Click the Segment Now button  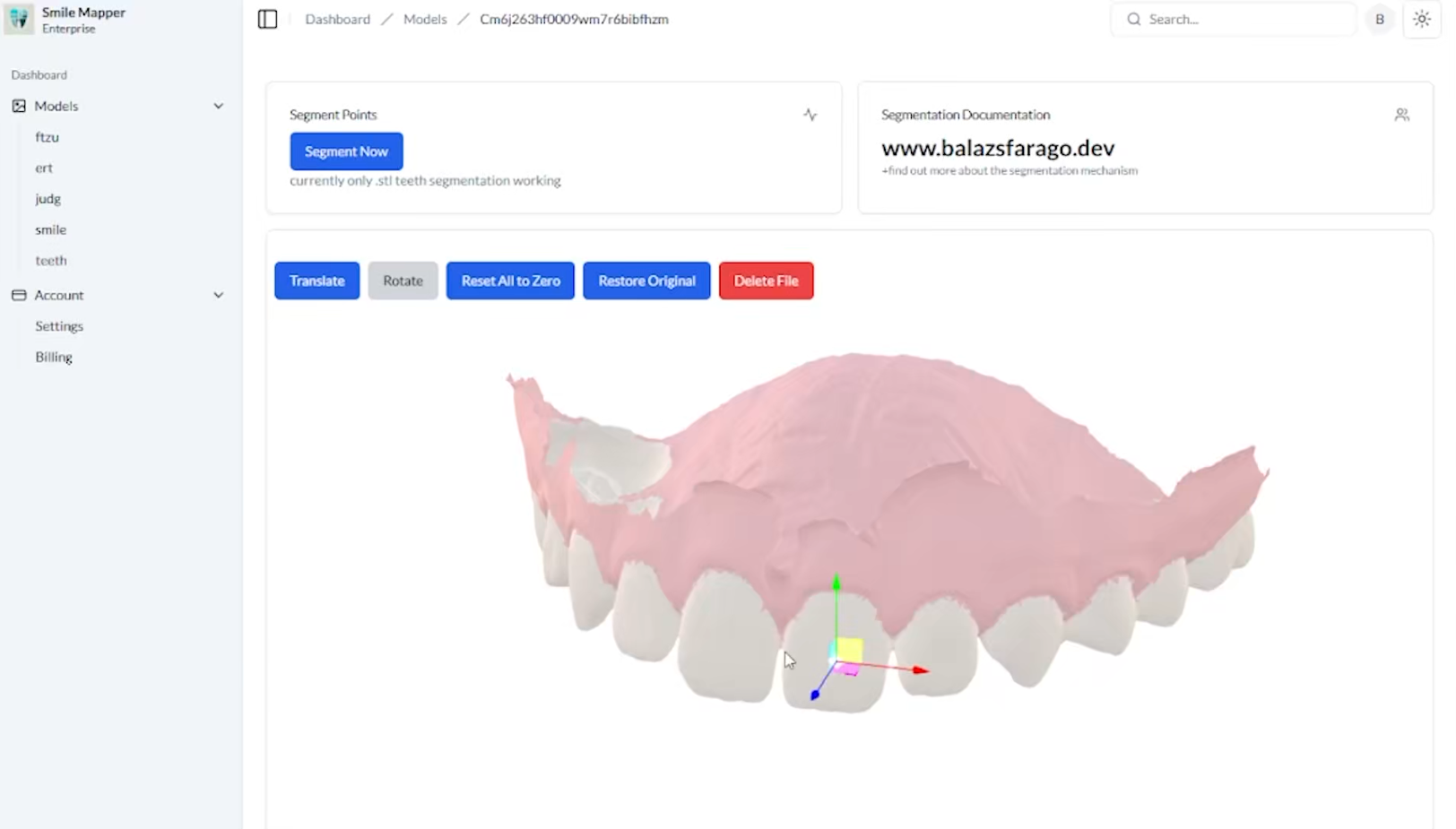tap(346, 151)
